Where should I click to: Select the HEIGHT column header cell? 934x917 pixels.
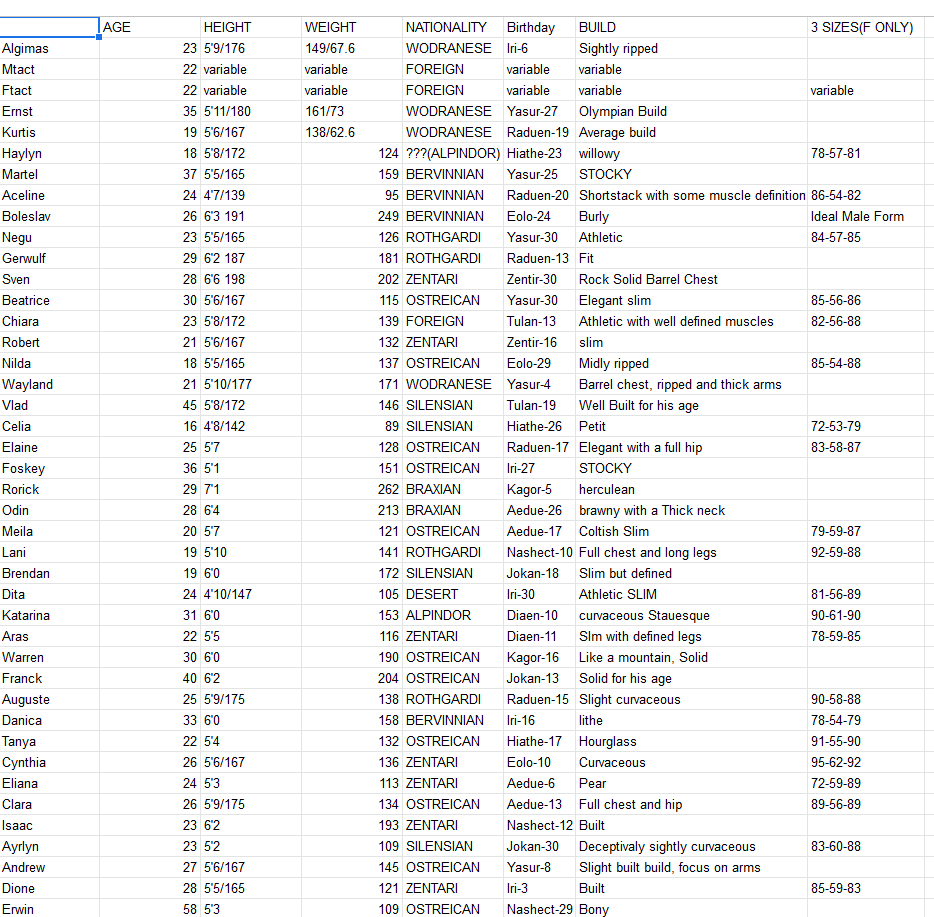251,27
